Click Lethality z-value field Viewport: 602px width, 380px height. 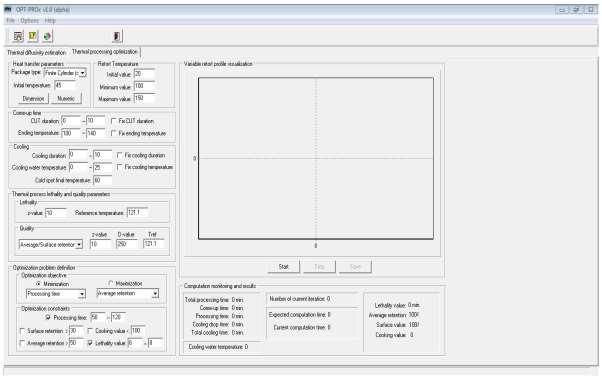point(55,213)
